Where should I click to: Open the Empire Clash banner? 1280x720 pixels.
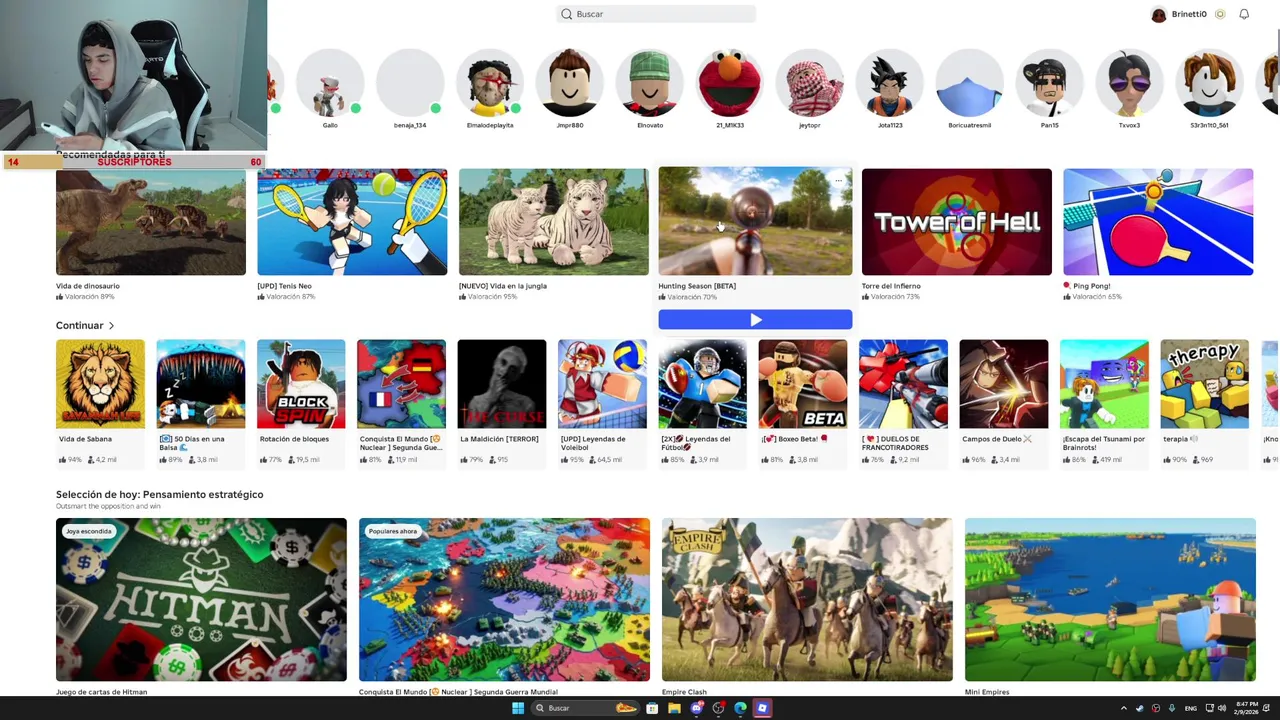coord(807,600)
